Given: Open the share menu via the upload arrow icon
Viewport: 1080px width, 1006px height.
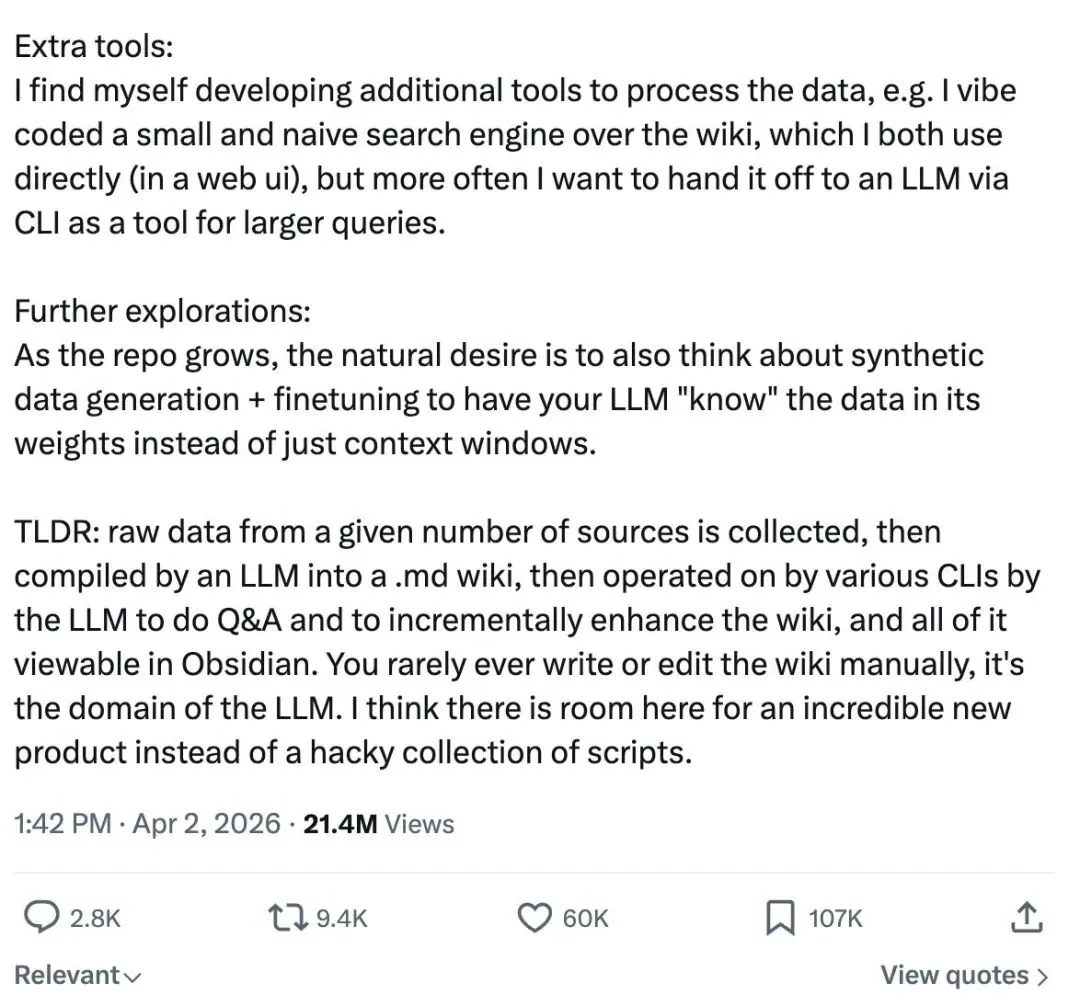Looking at the screenshot, I should pyautogui.click(x=1026, y=917).
